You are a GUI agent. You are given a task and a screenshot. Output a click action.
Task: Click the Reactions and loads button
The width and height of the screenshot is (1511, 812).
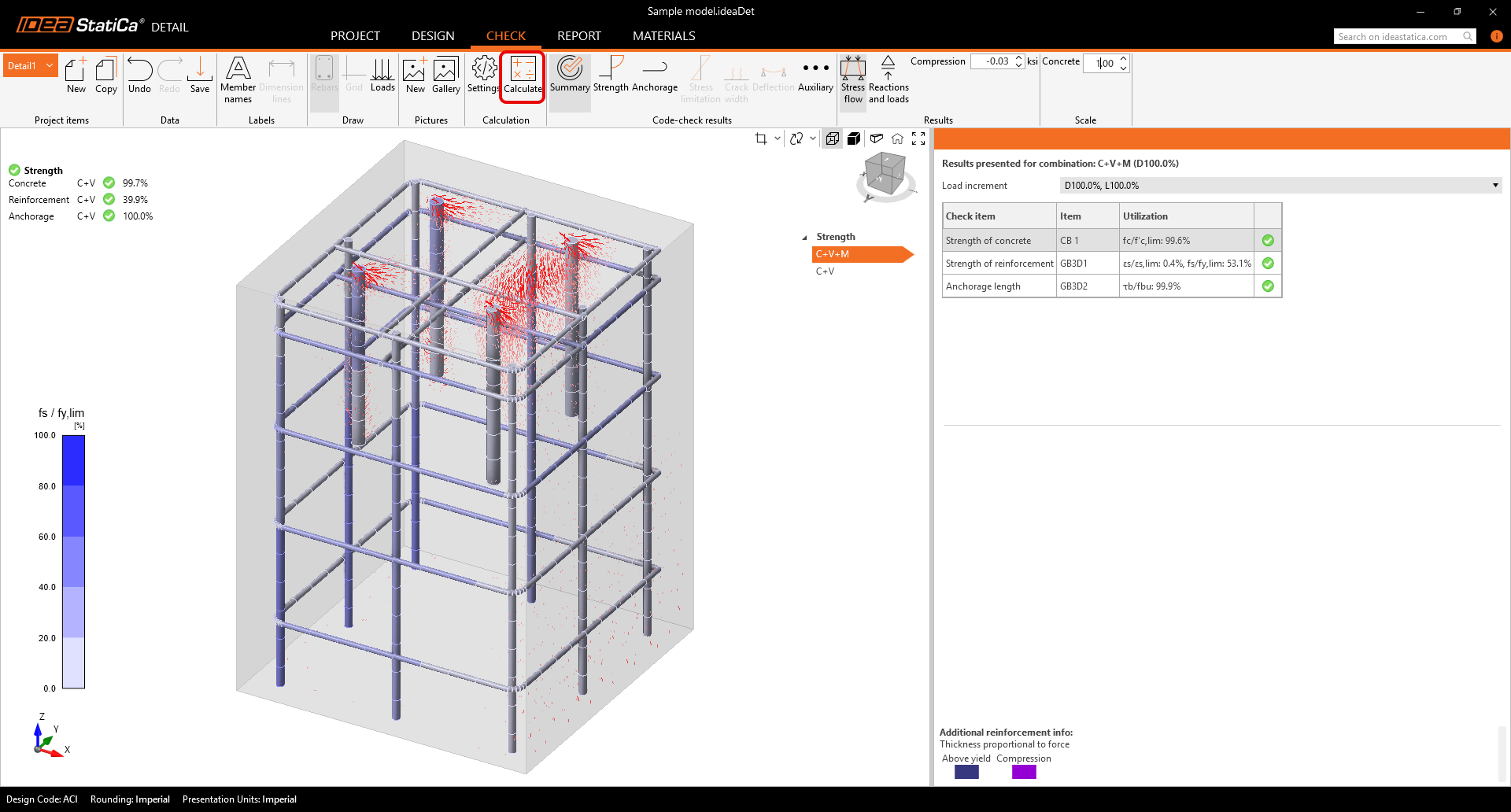click(x=888, y=79)
